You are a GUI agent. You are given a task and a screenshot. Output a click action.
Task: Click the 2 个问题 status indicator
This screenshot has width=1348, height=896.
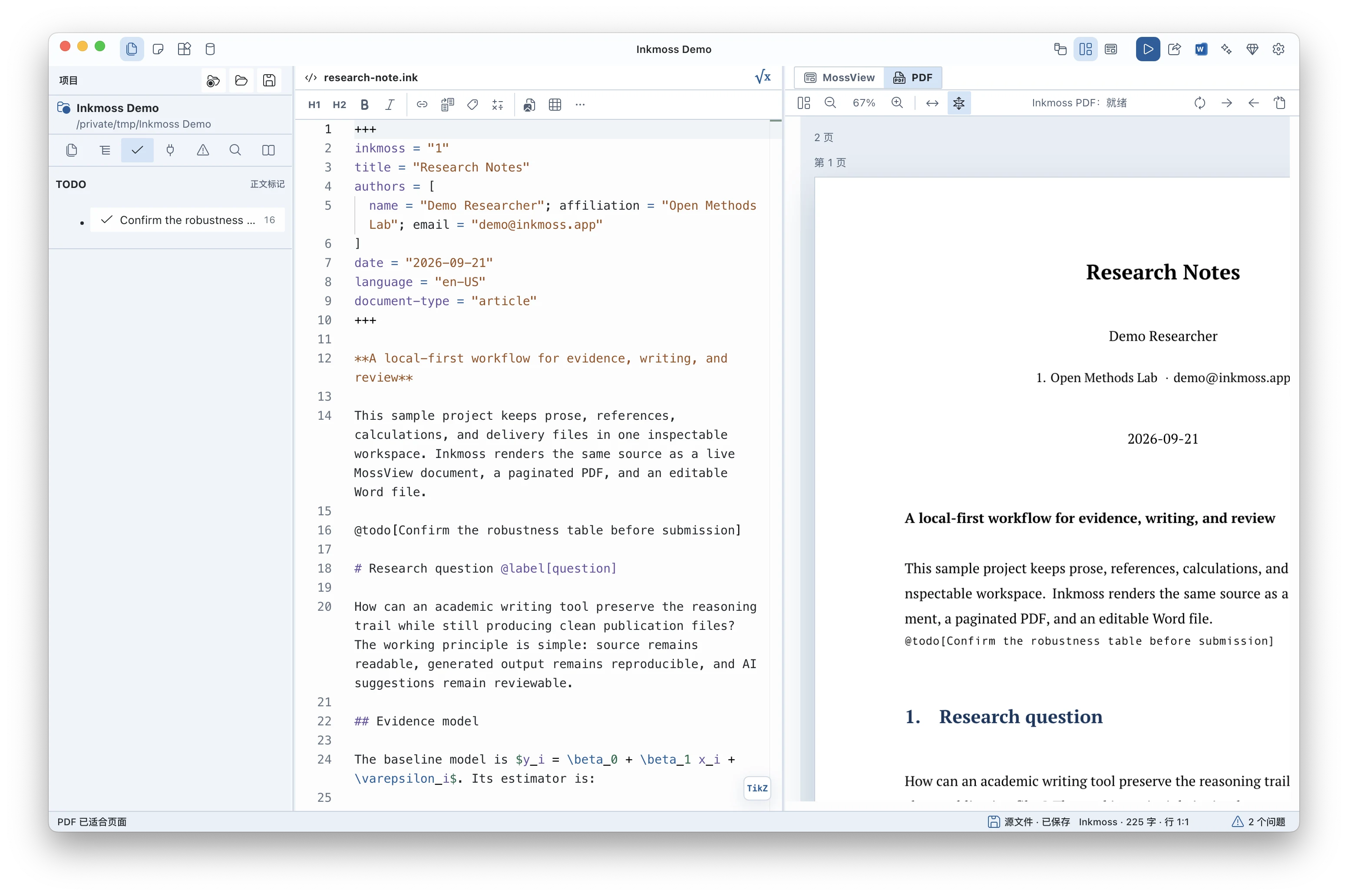(1259, 822)
